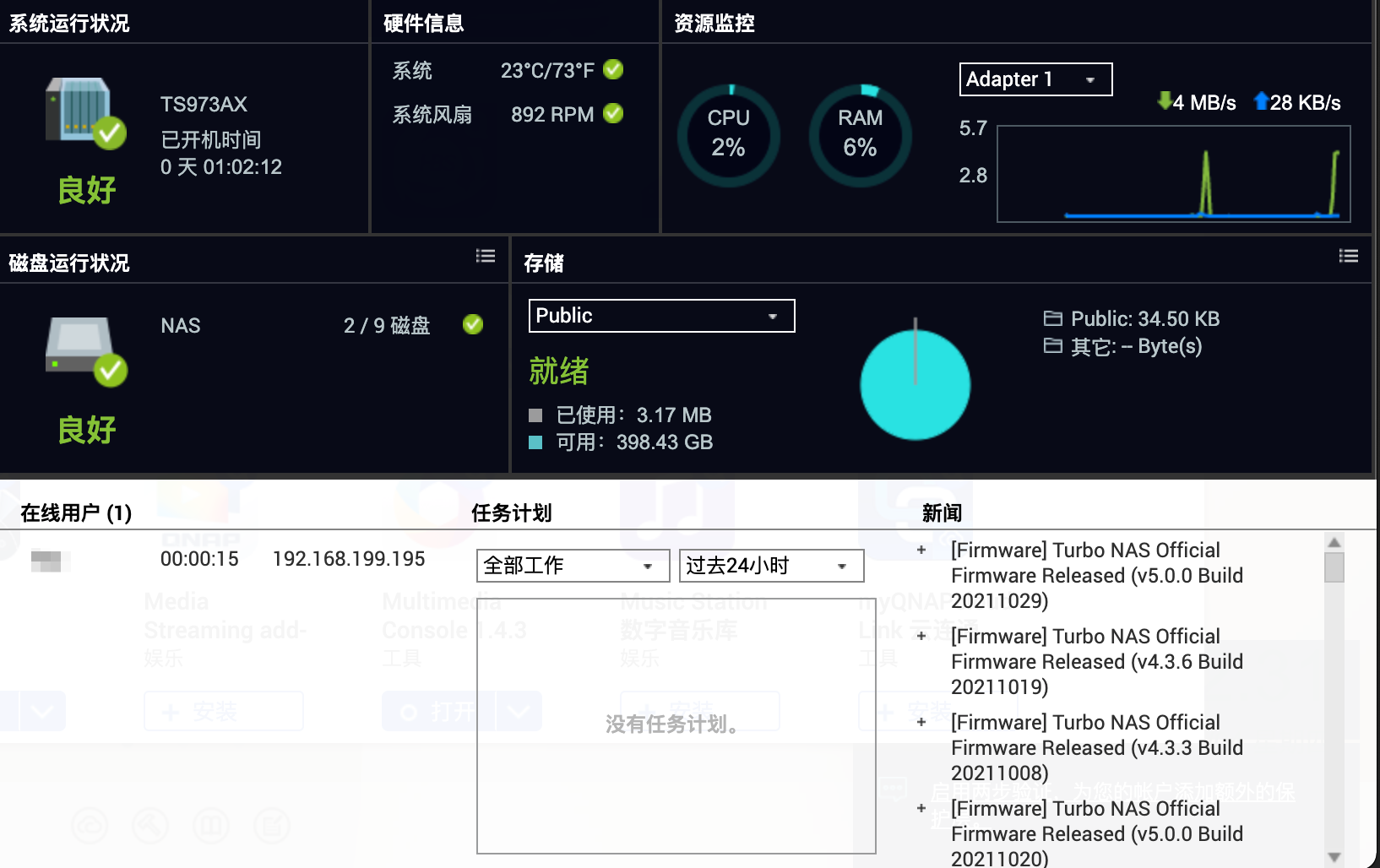
Task: Click the system fan status check icon
Action: 614,114
